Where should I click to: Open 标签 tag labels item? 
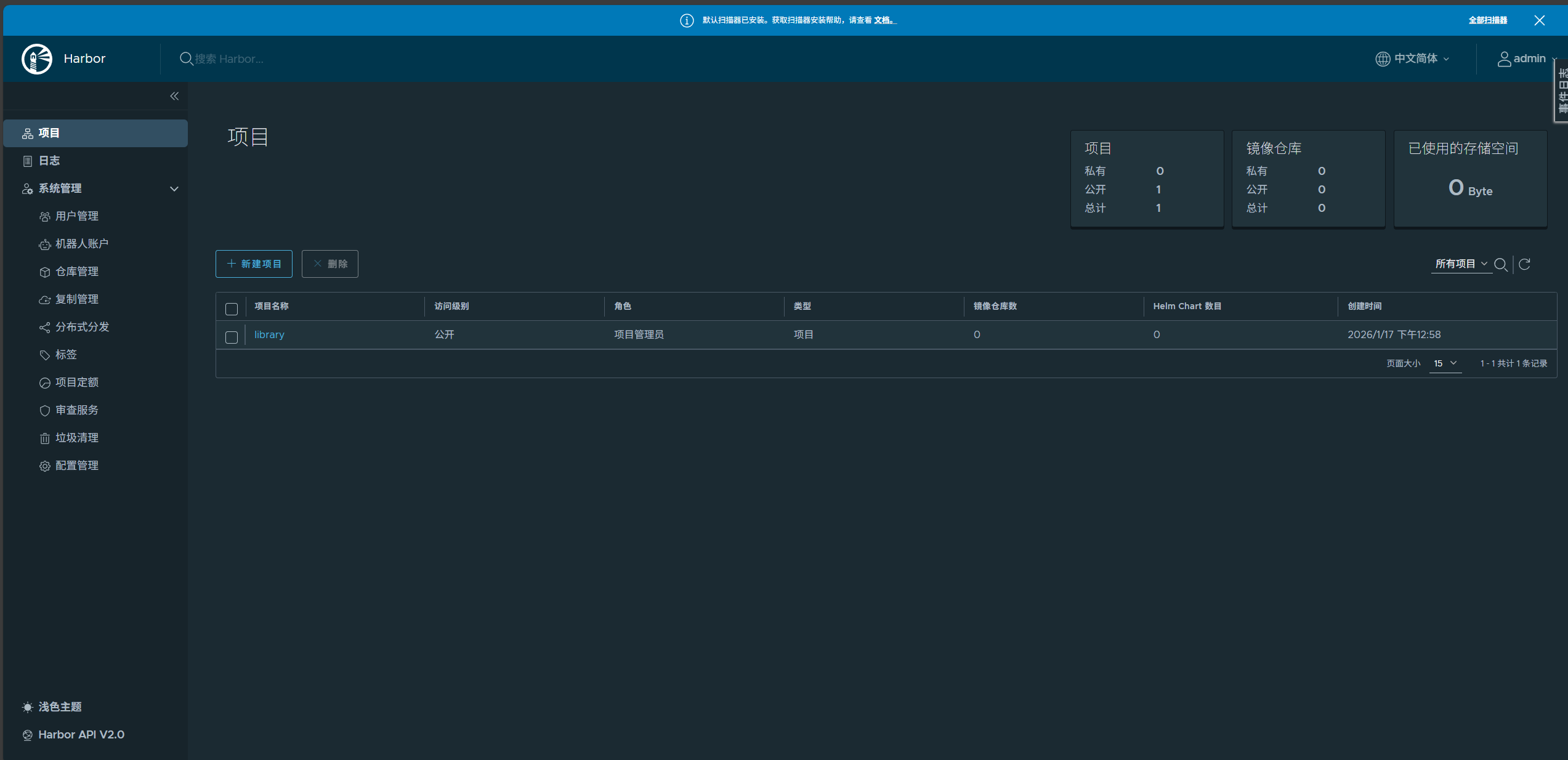point(65,355)
